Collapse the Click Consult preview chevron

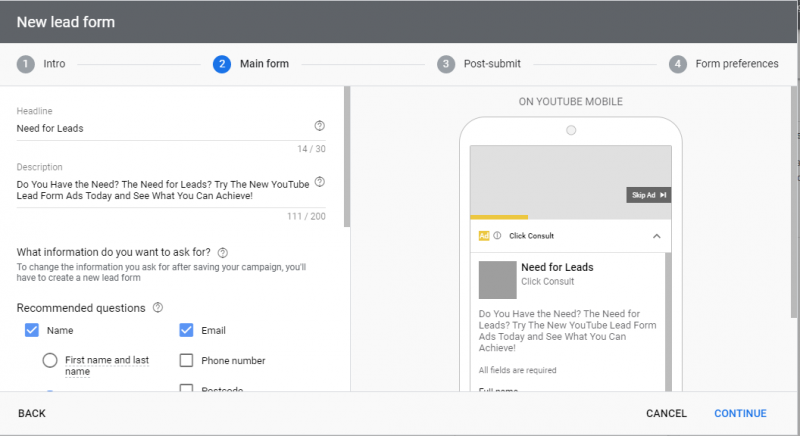[x=657, y=236]
